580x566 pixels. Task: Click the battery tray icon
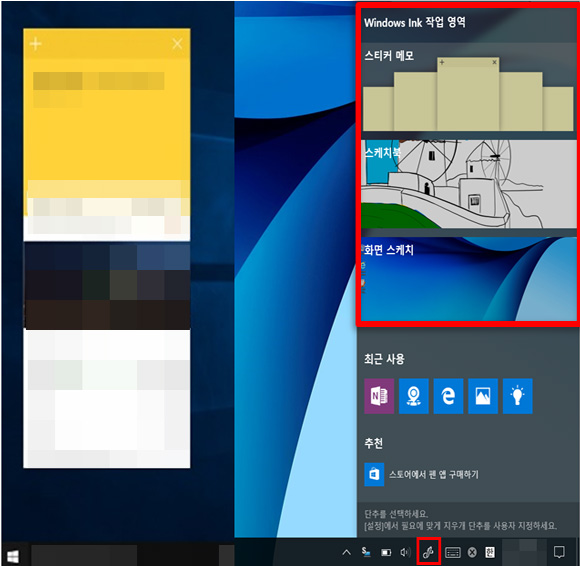click(x=386, y=553)
